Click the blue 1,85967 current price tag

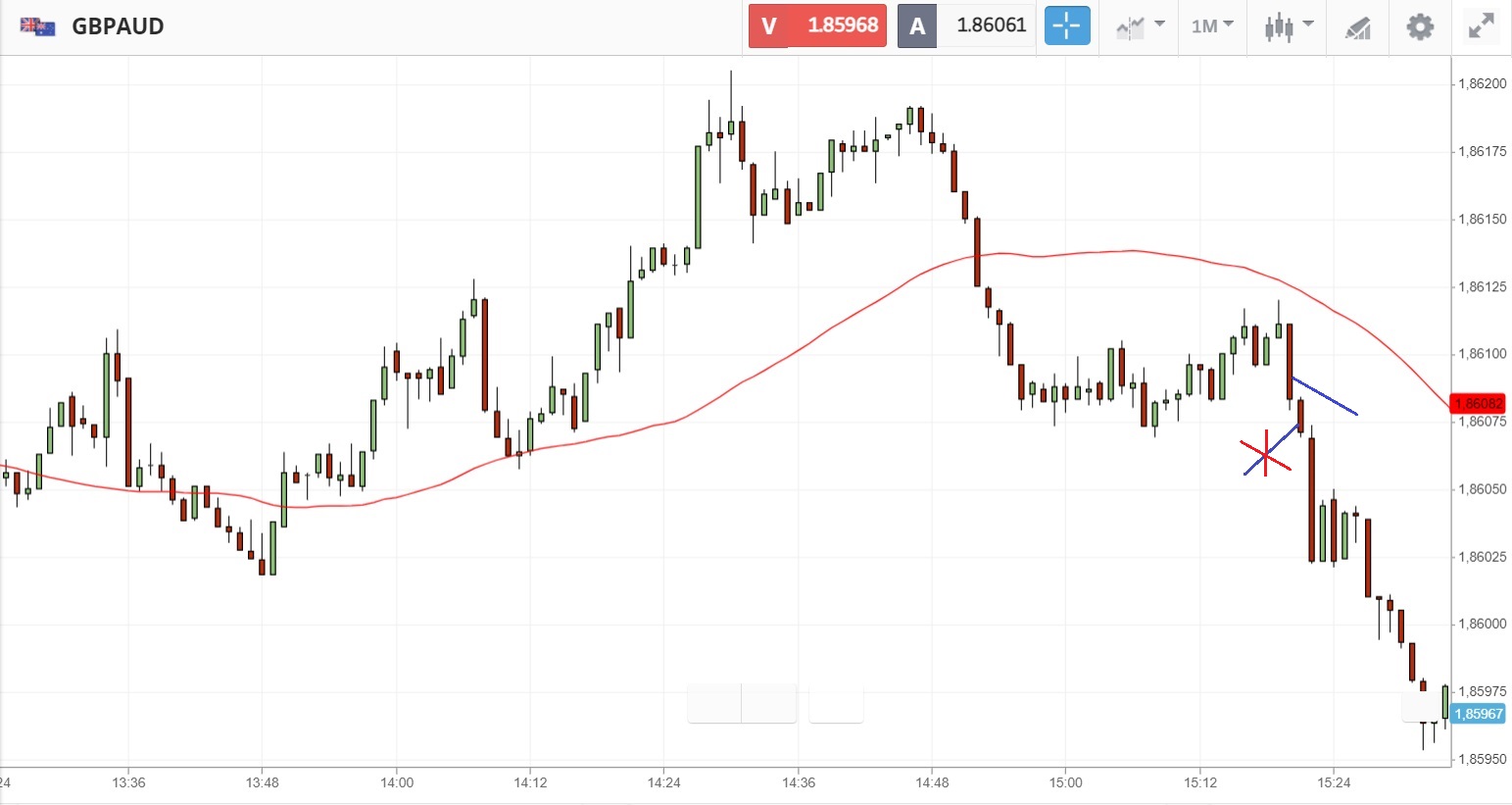1478,714
